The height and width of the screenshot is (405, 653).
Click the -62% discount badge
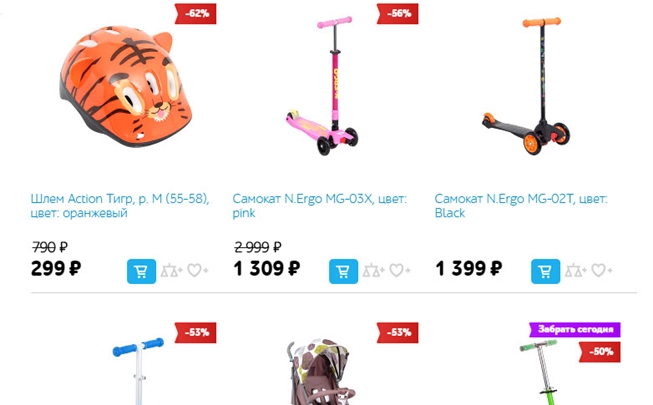click(x=195, y=13)
